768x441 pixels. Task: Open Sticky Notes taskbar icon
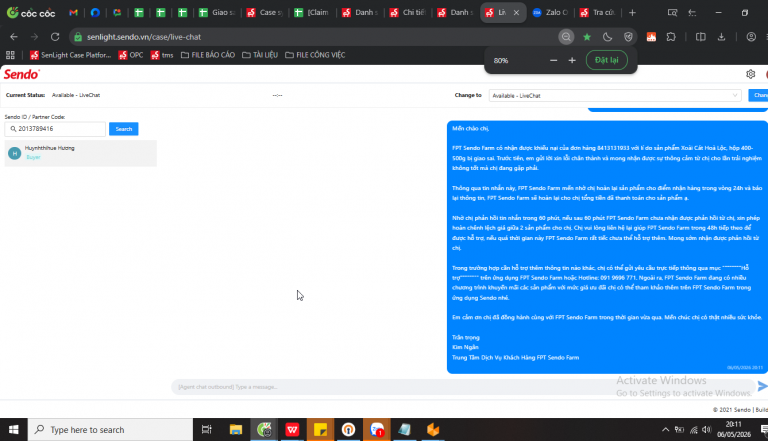pyautogui.click(x=320, y=430)
